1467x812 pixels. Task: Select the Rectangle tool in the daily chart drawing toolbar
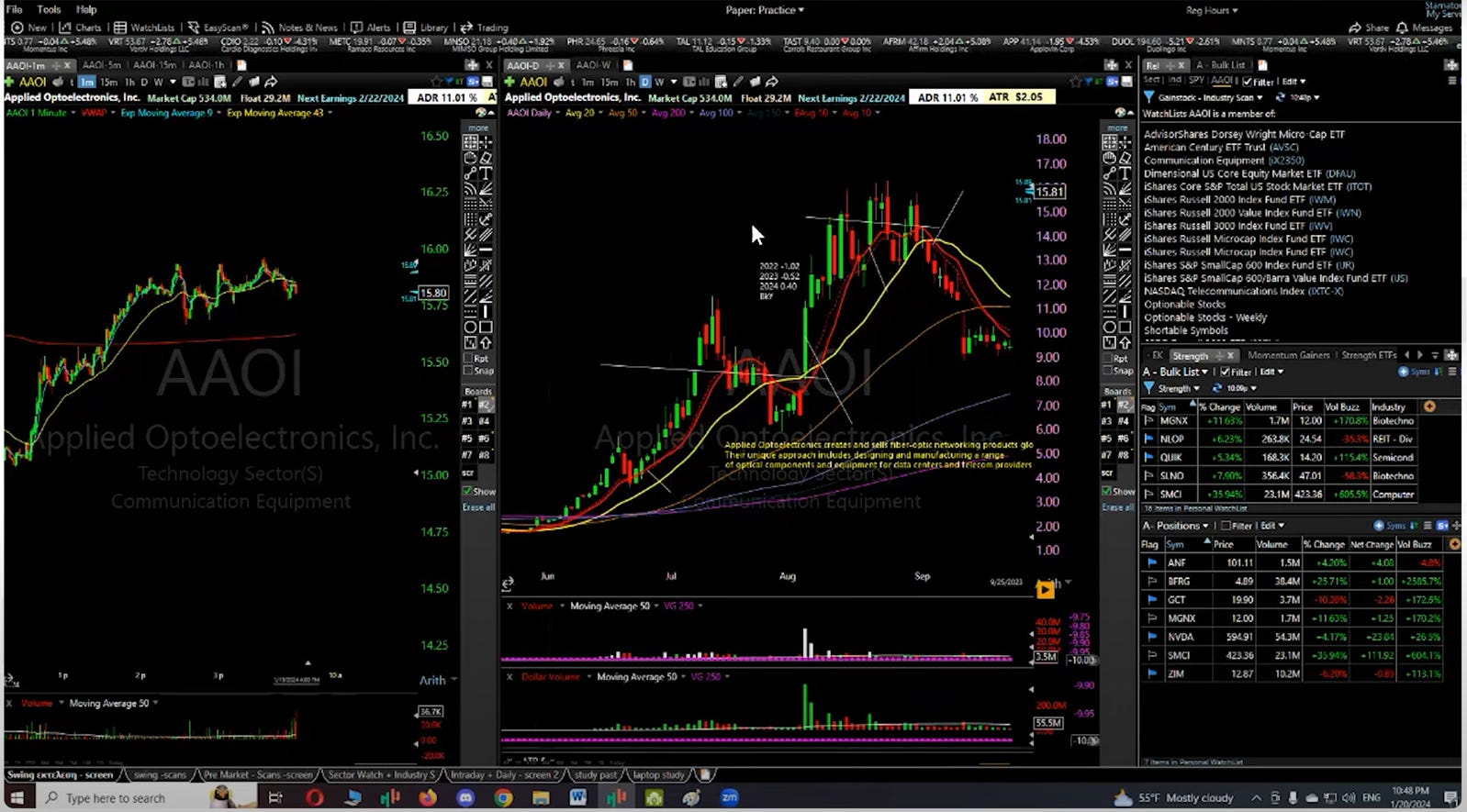coord(1125,327)
